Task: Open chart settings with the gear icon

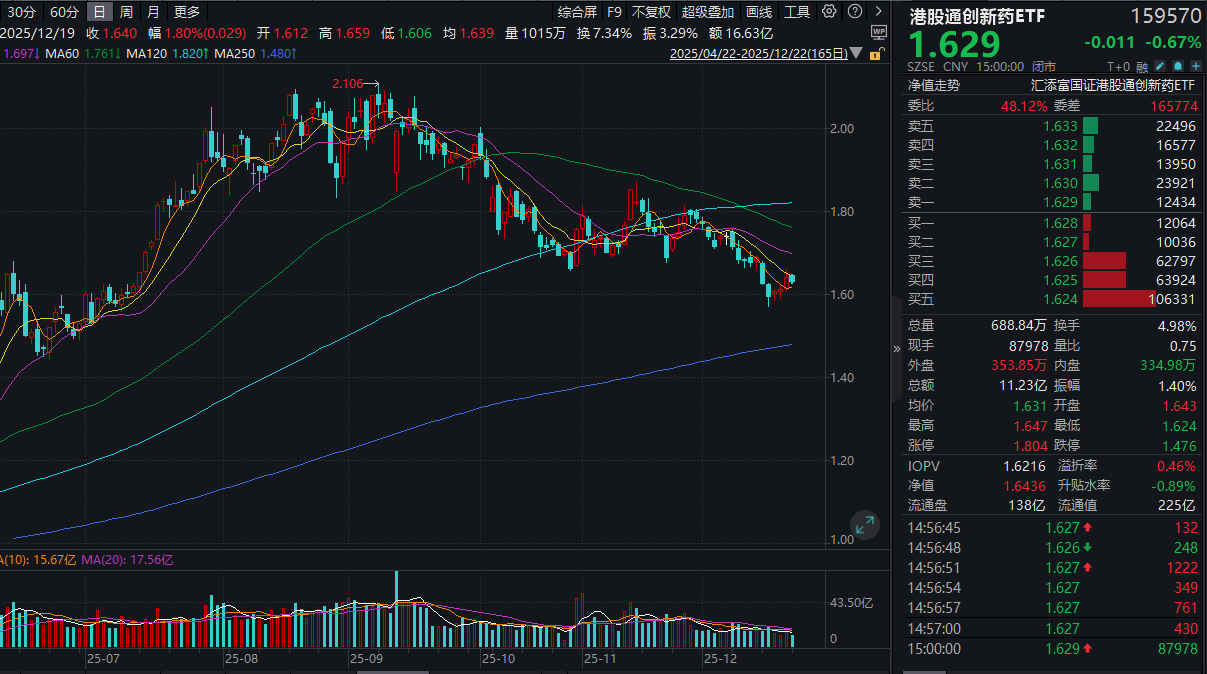Action: (828, 10)
